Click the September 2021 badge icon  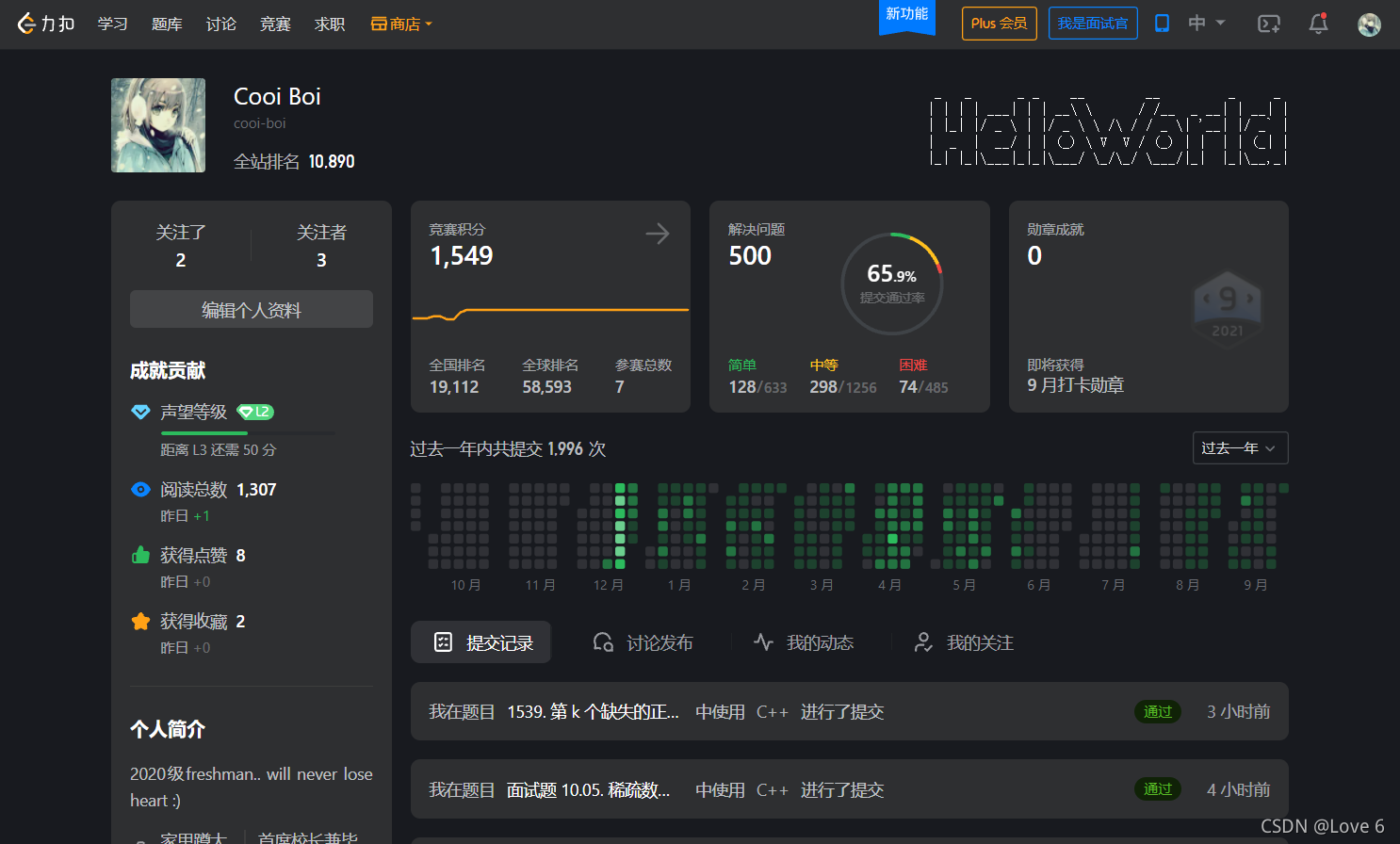(1227, 310)
